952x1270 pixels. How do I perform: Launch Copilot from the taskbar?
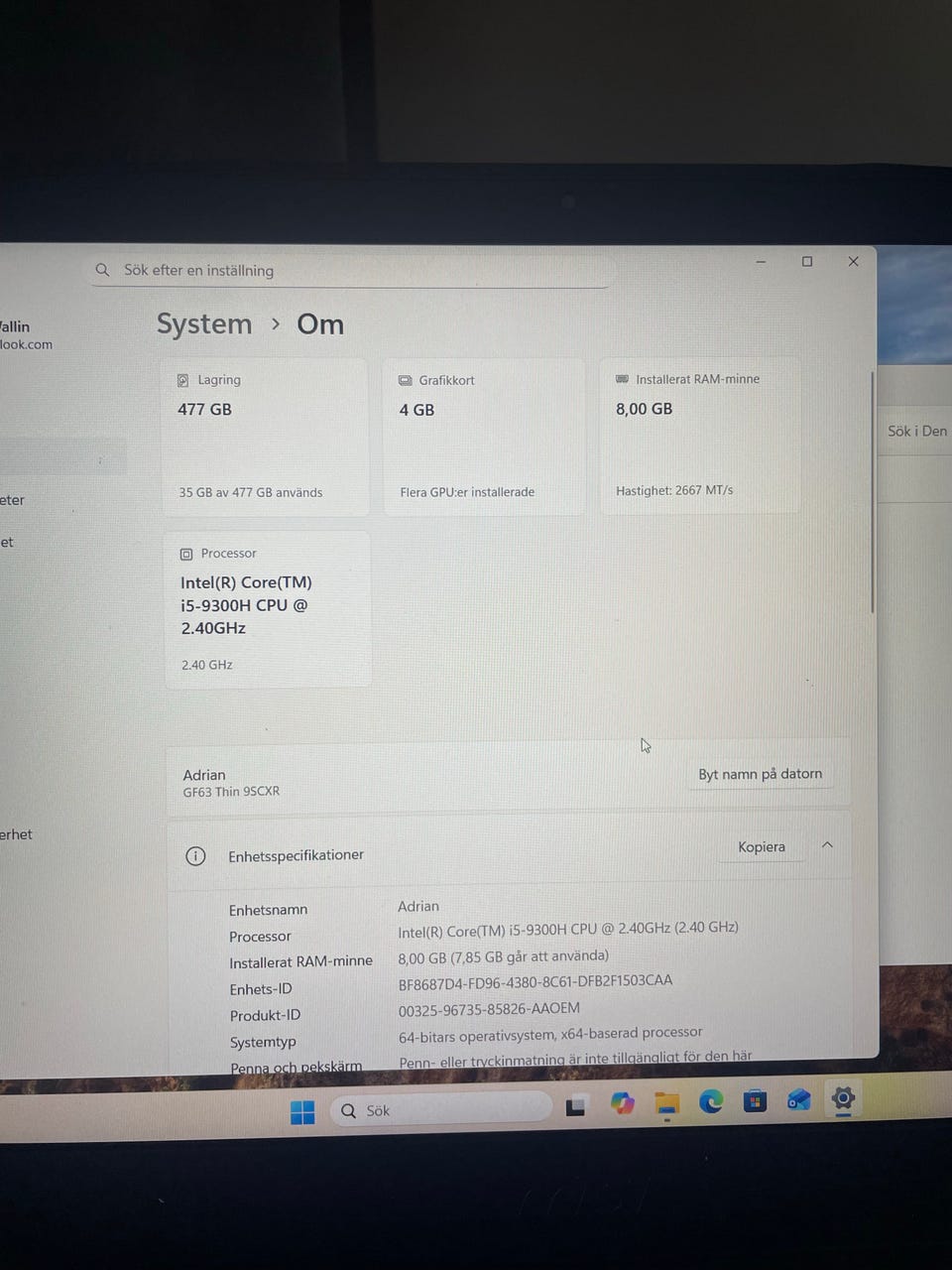pyautogui.click(x=622, y=1104)
